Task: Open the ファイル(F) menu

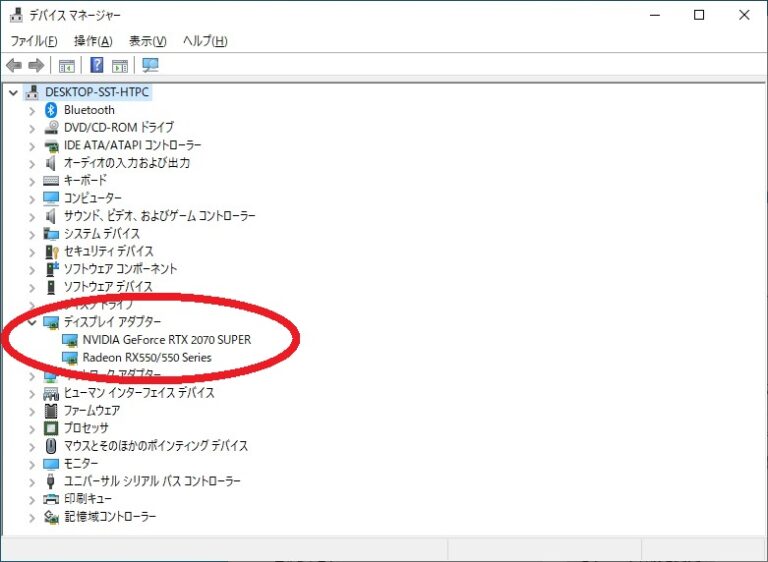Action: 33,41
